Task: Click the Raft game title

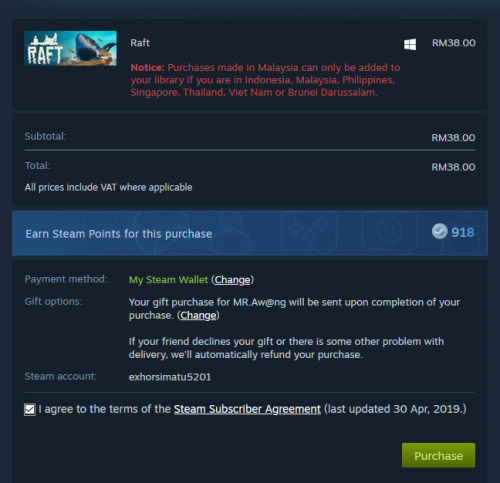Action: (x=140, y=43)
